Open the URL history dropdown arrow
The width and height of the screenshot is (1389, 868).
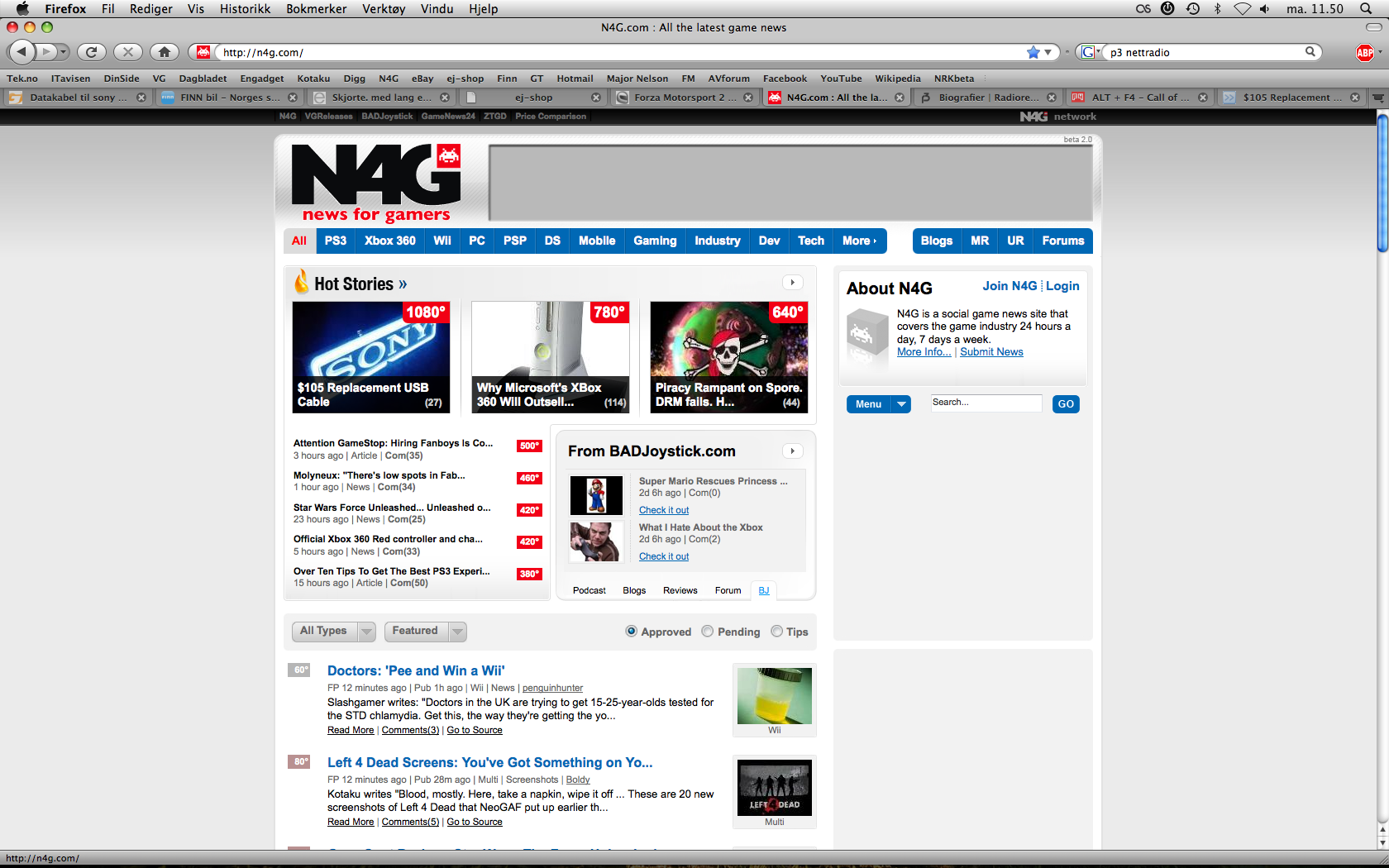pyautogui.click(x=1048, y=52)
